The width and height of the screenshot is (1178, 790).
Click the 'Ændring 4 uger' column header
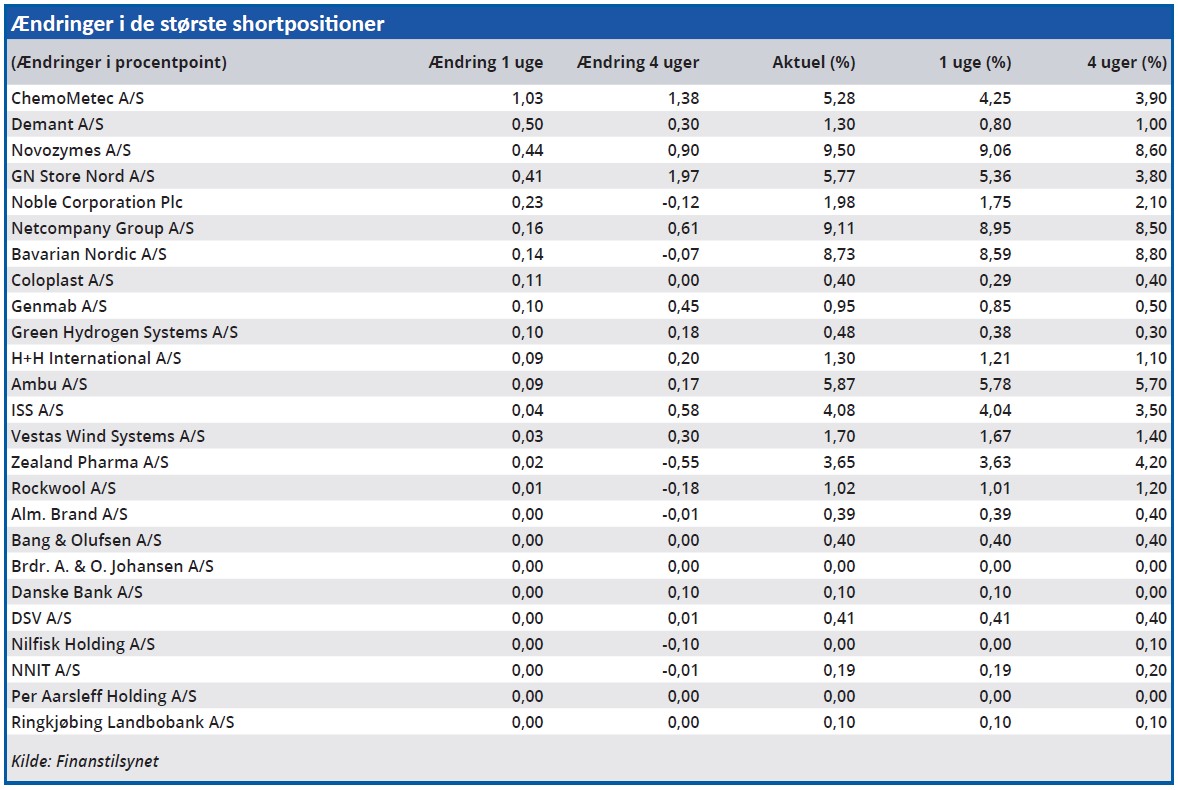point(638,62)
